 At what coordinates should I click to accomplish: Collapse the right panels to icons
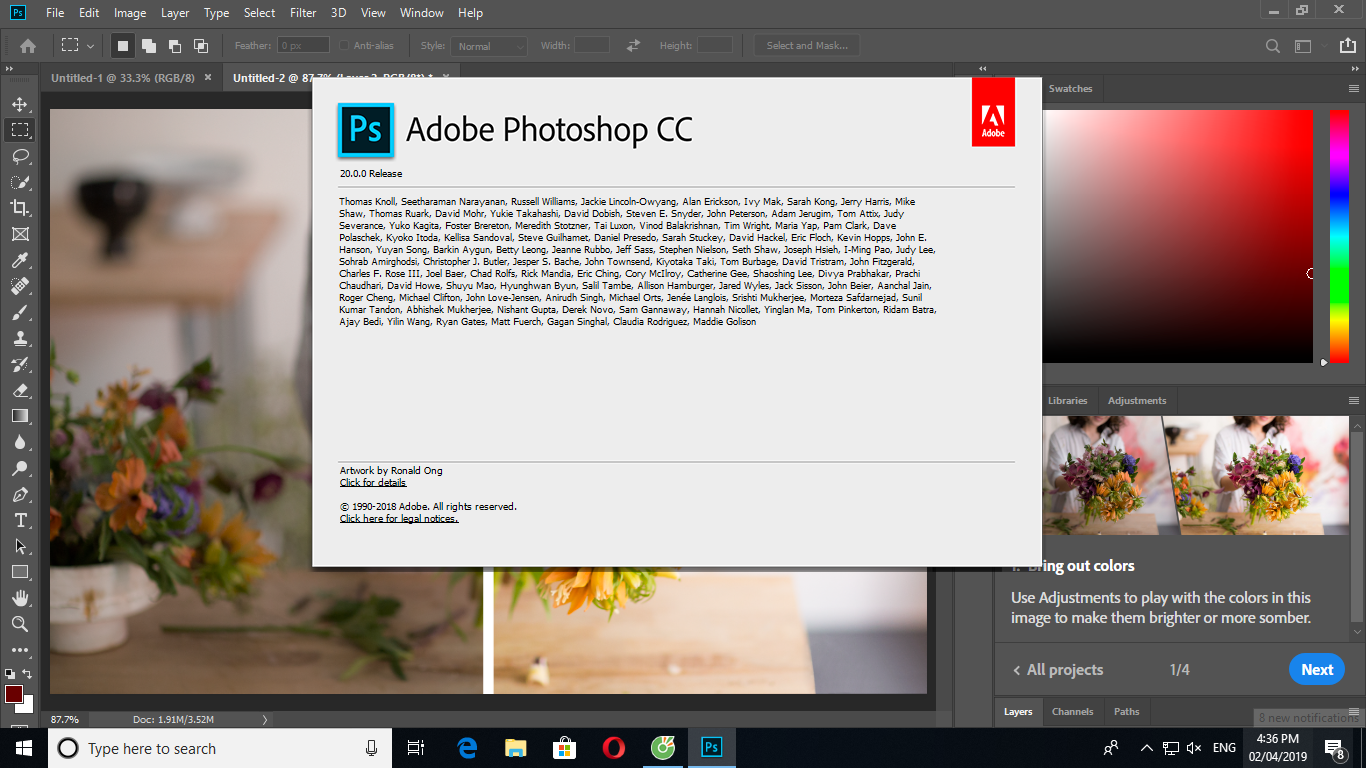point(1355,69)
